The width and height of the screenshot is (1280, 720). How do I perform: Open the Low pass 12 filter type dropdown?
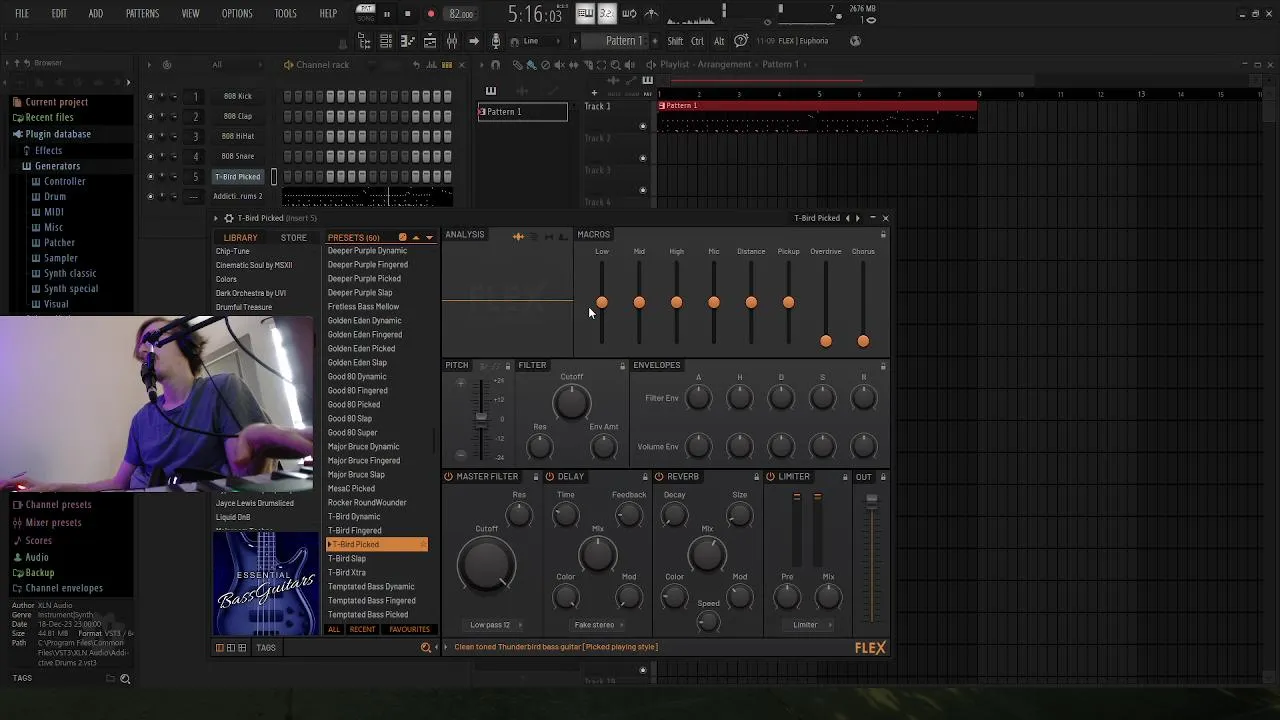pos(492,625)
